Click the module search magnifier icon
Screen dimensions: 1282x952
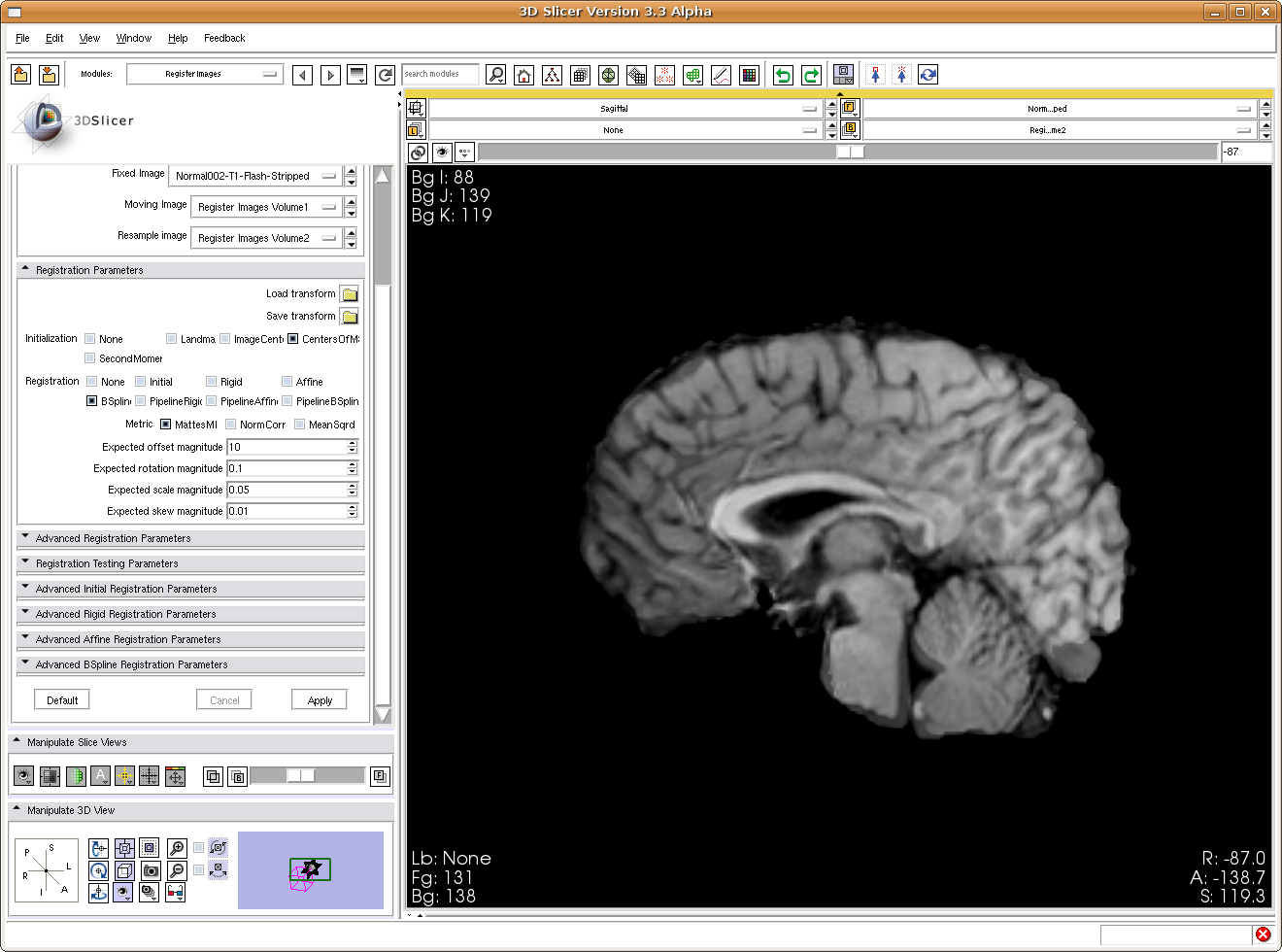[495, 75]
